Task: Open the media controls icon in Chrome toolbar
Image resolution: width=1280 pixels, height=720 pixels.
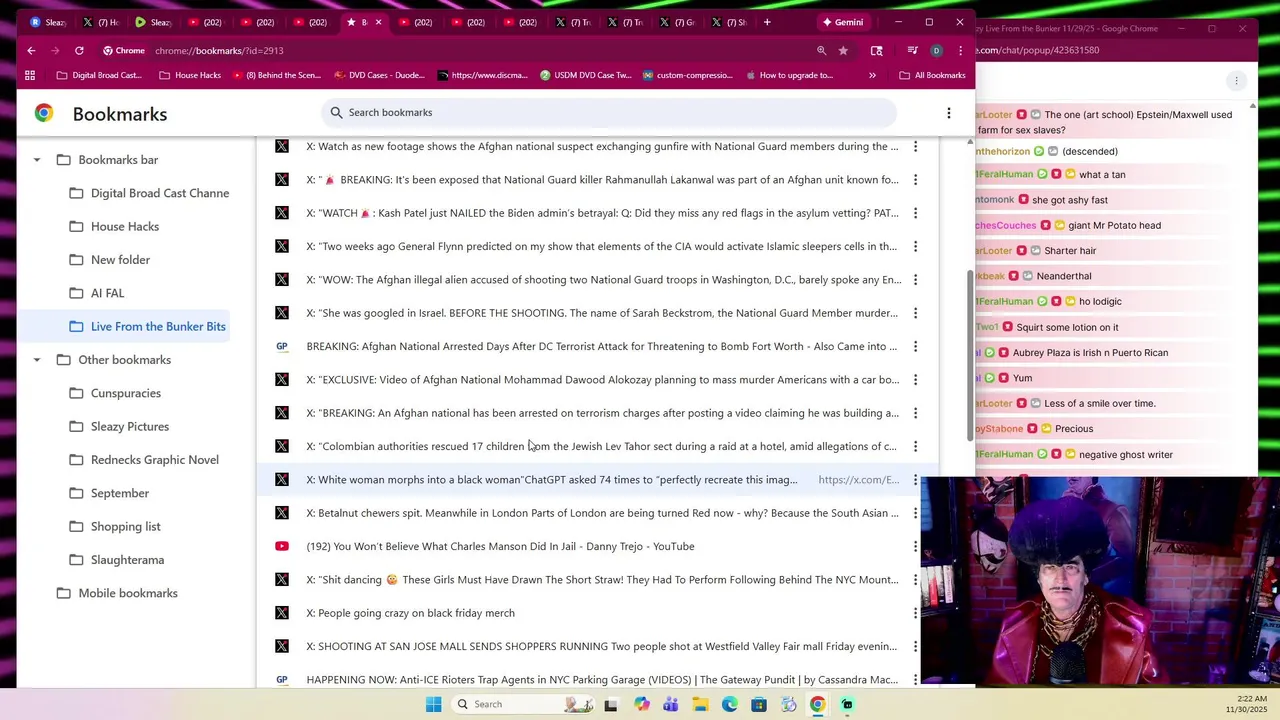Action: tap(912, 50)
